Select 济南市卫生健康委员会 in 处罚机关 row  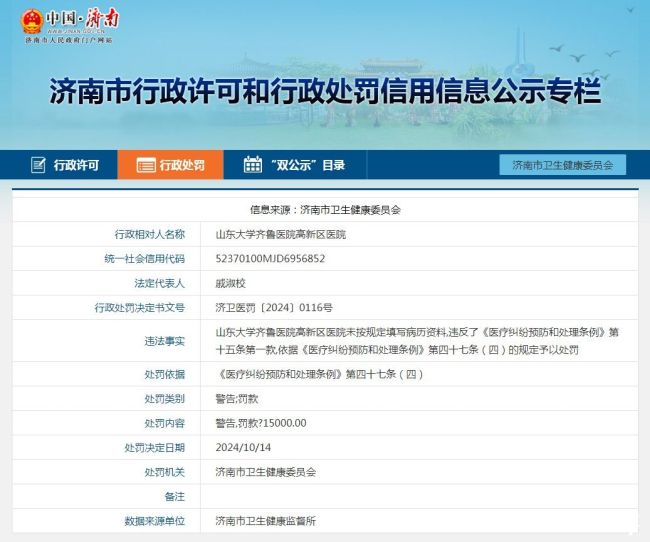coord(266,472)
